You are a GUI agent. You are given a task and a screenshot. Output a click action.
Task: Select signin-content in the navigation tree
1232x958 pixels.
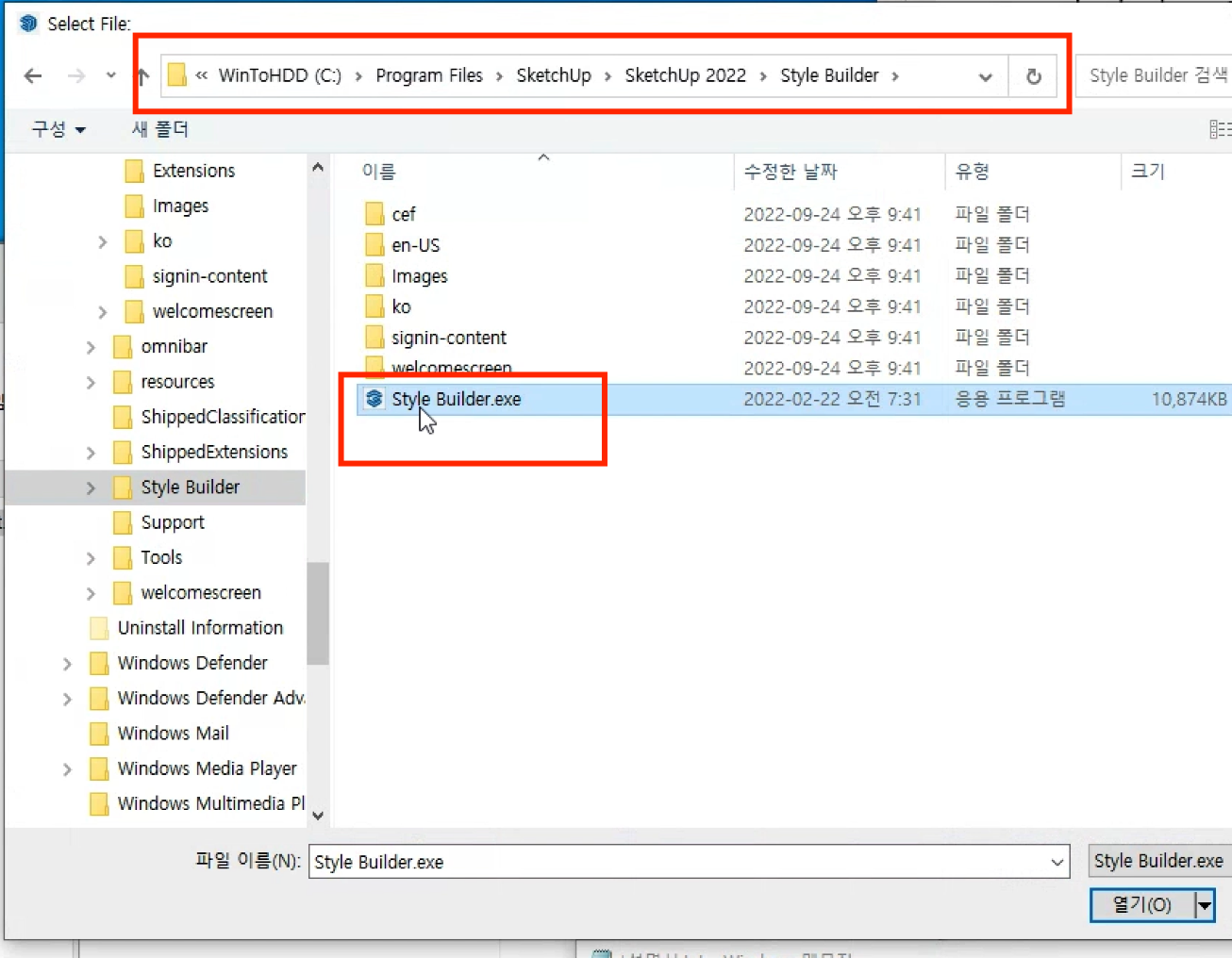(209, 276)
